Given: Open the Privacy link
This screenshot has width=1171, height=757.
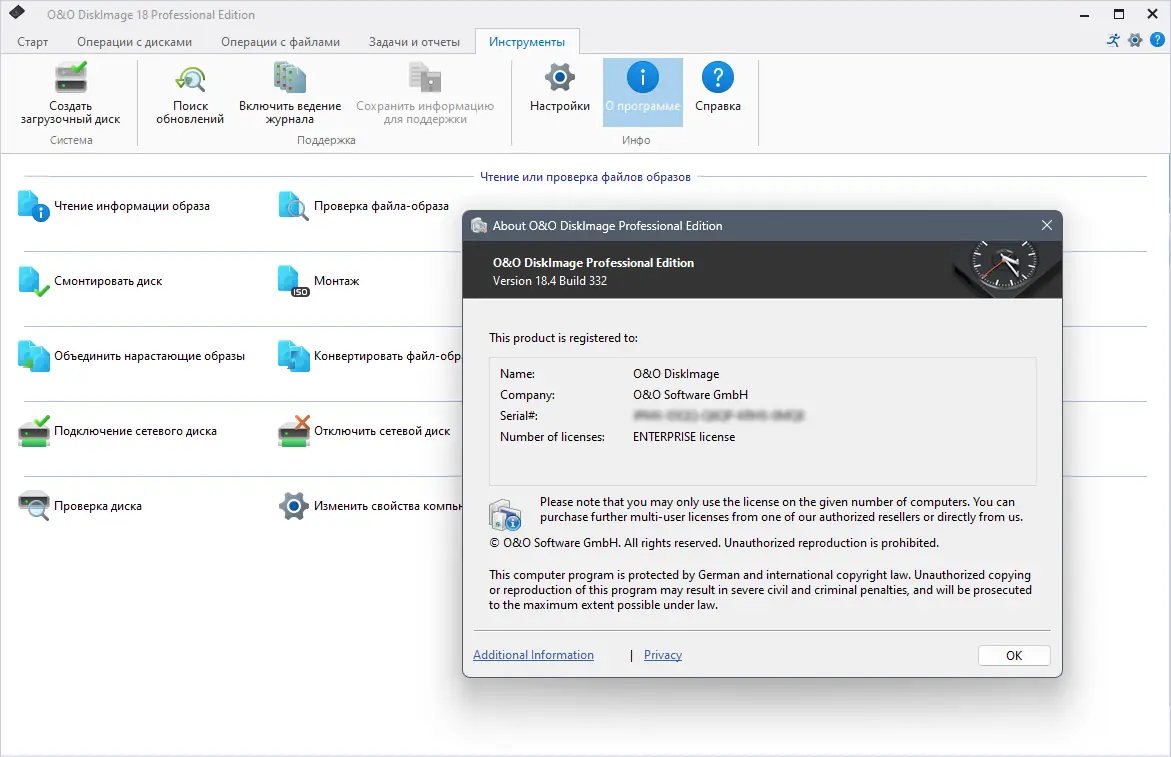Looking at the screenshot, I should [662, 655].
